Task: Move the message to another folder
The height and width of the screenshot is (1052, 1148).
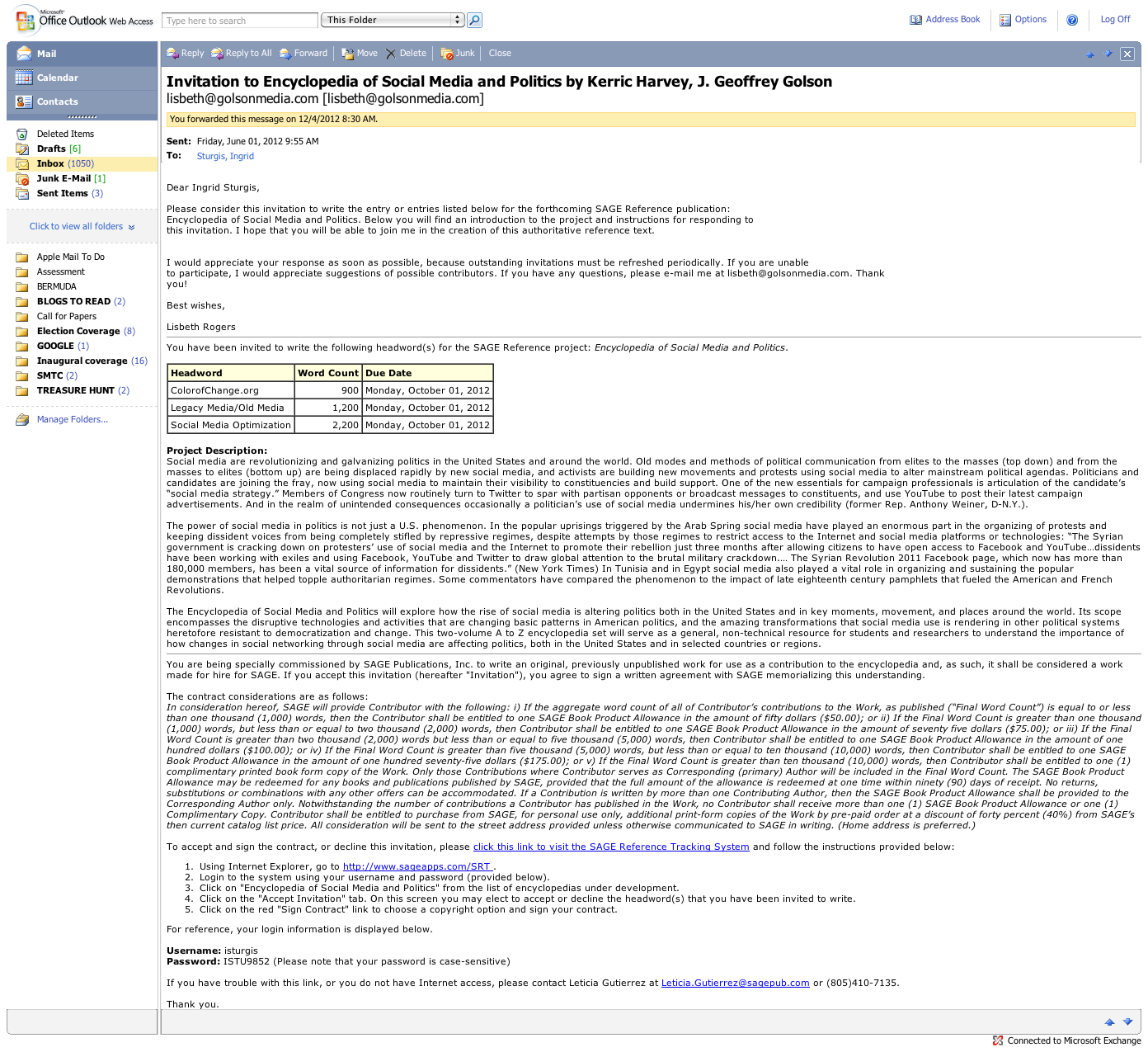Action: [360, 54]
